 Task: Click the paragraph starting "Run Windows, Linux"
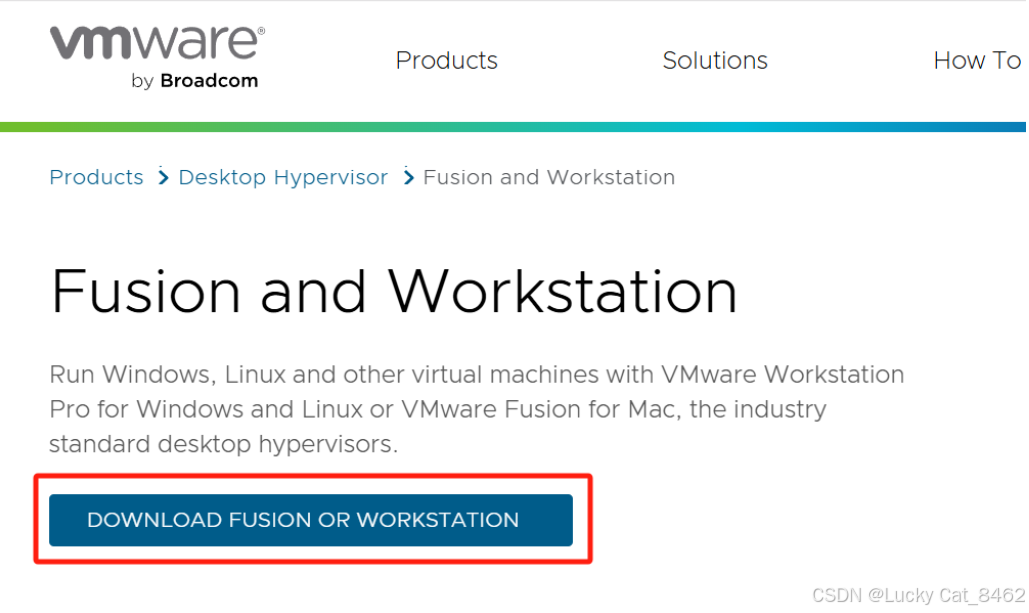tap(476, 409)
